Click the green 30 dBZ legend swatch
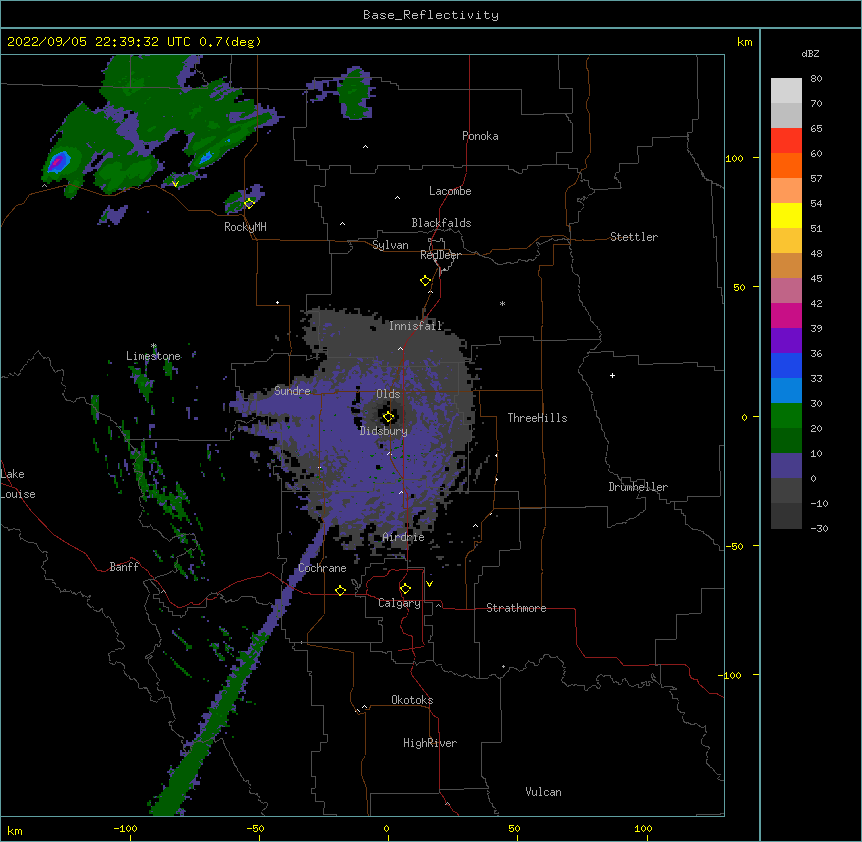Image resolution: width=862 pixels, height=842 pixels. point(786,416)
